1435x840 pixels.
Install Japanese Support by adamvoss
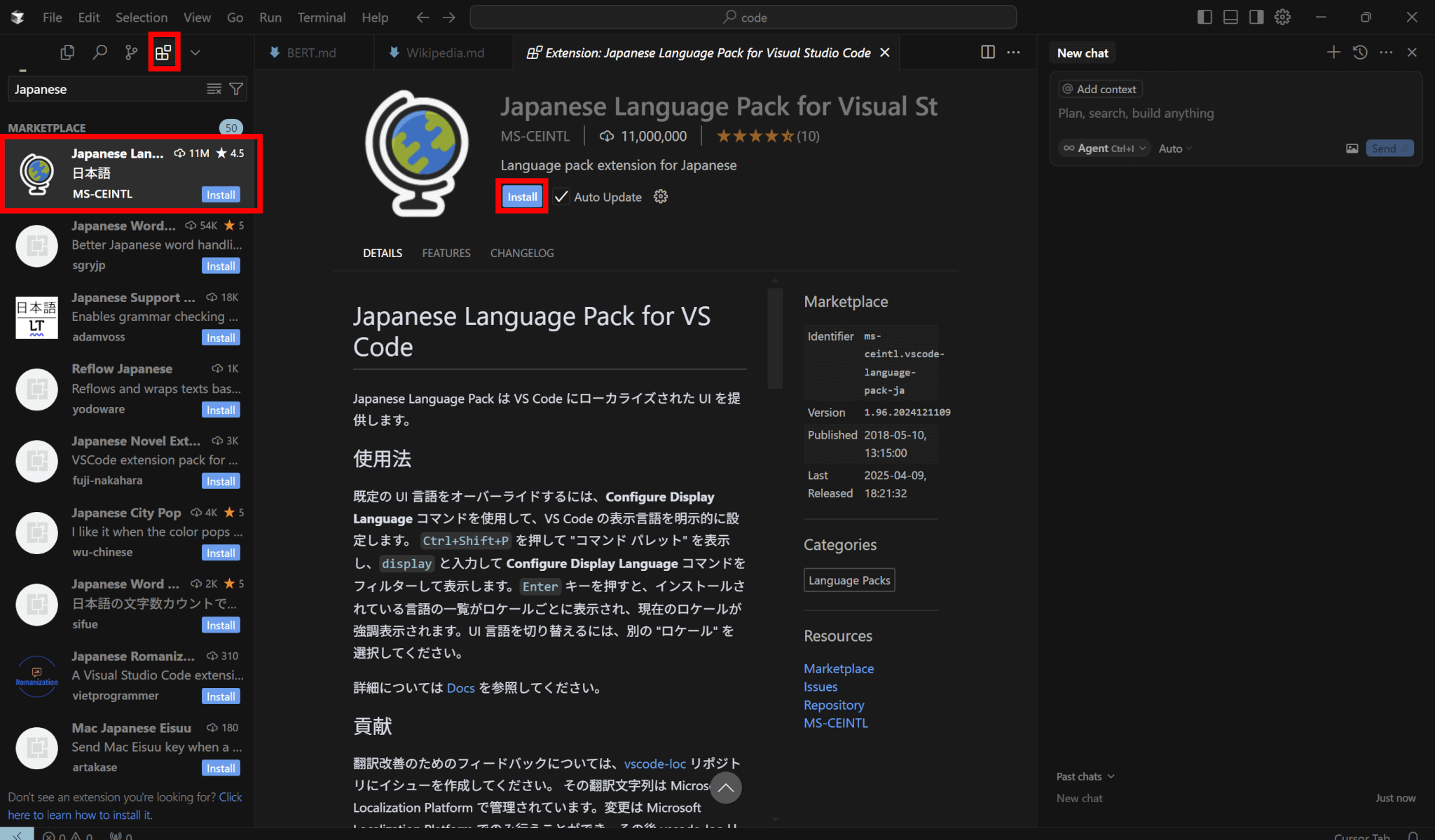[221, 338]
